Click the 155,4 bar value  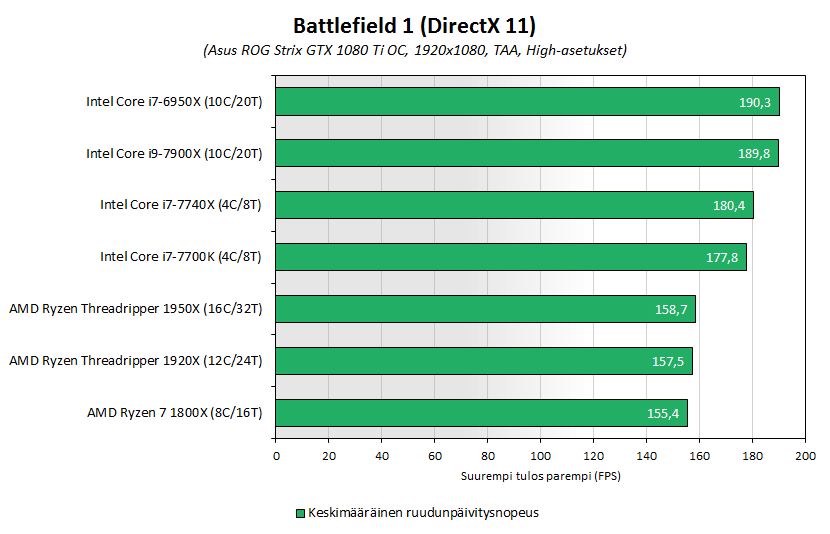pos(663,413)
